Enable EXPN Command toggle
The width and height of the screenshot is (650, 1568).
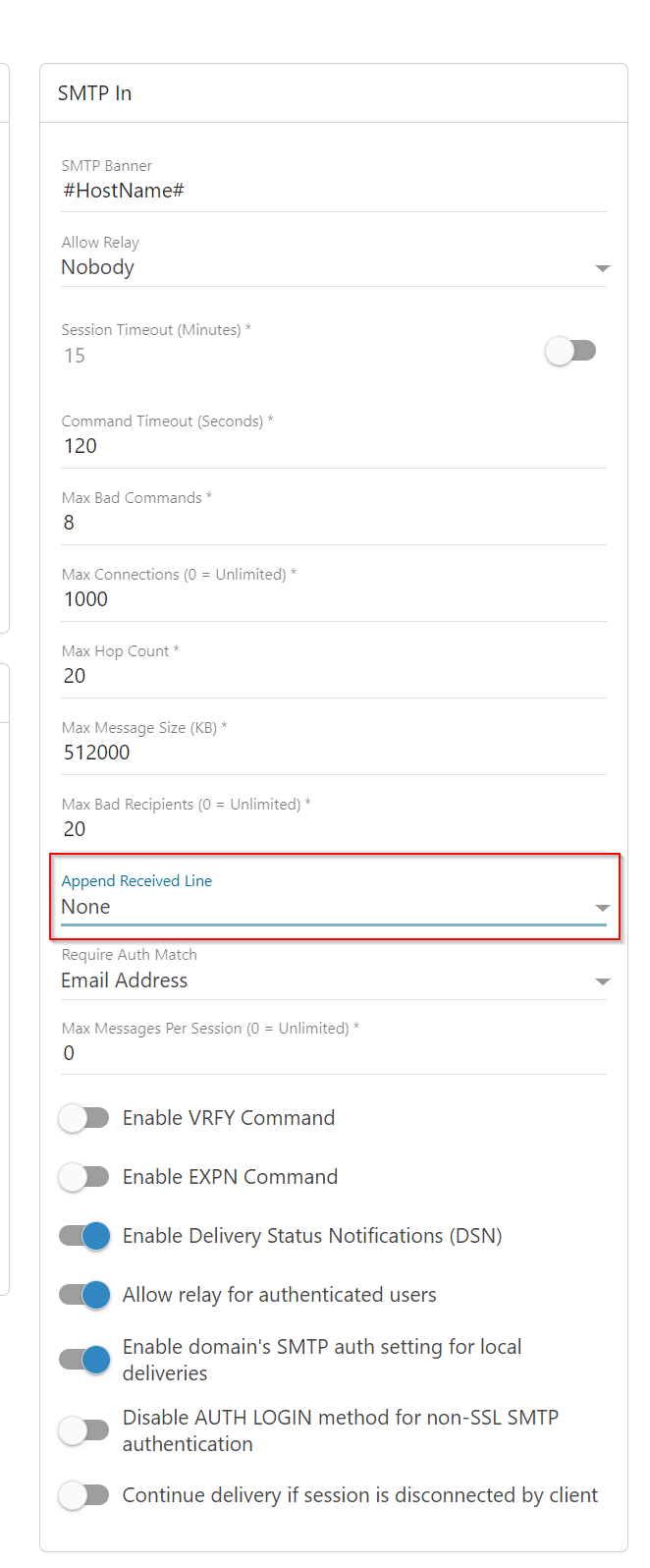tap(84, 1177)
